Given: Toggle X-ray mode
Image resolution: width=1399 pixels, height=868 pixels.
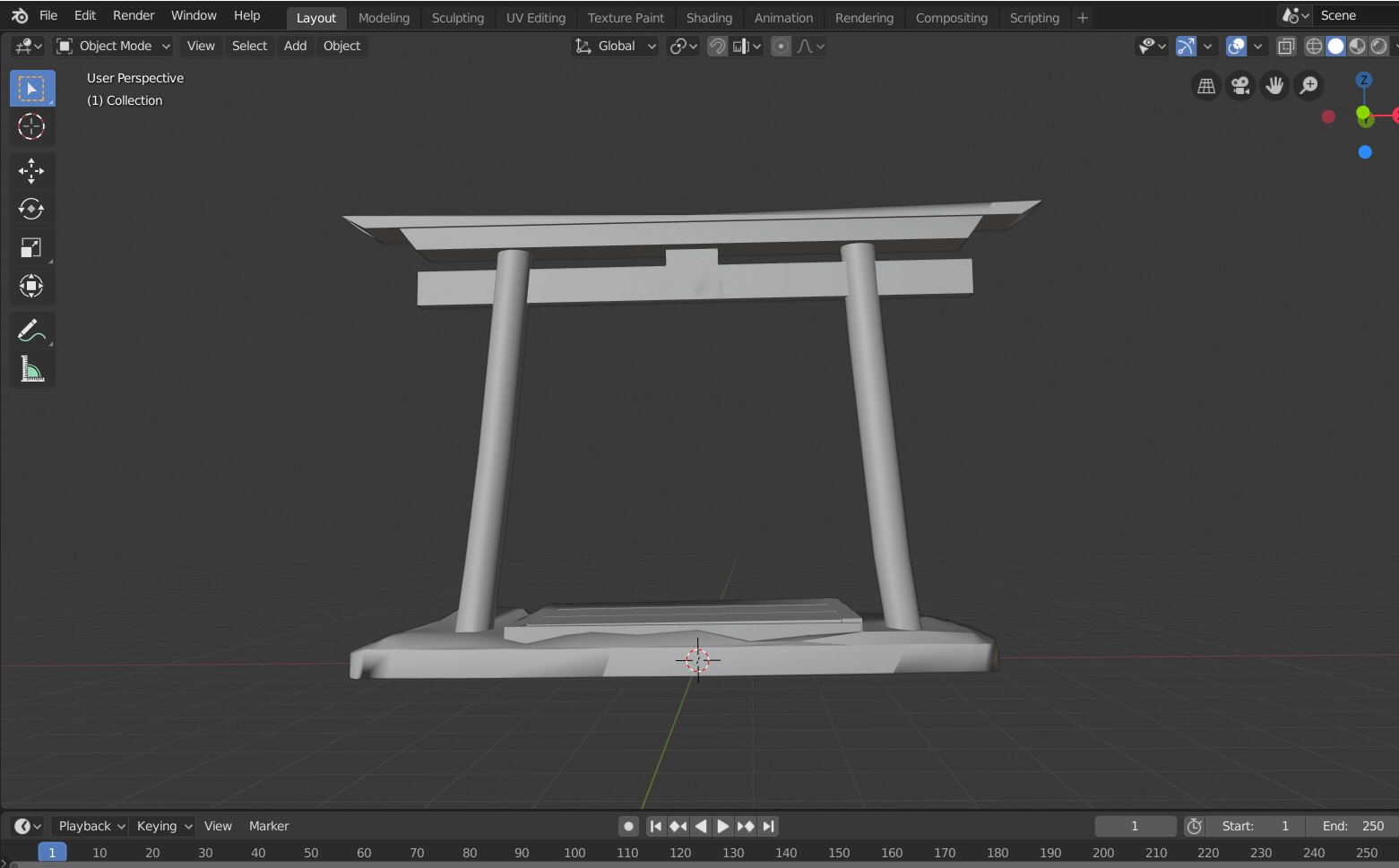Looking at the screenshot, I should pos(1286,46).
